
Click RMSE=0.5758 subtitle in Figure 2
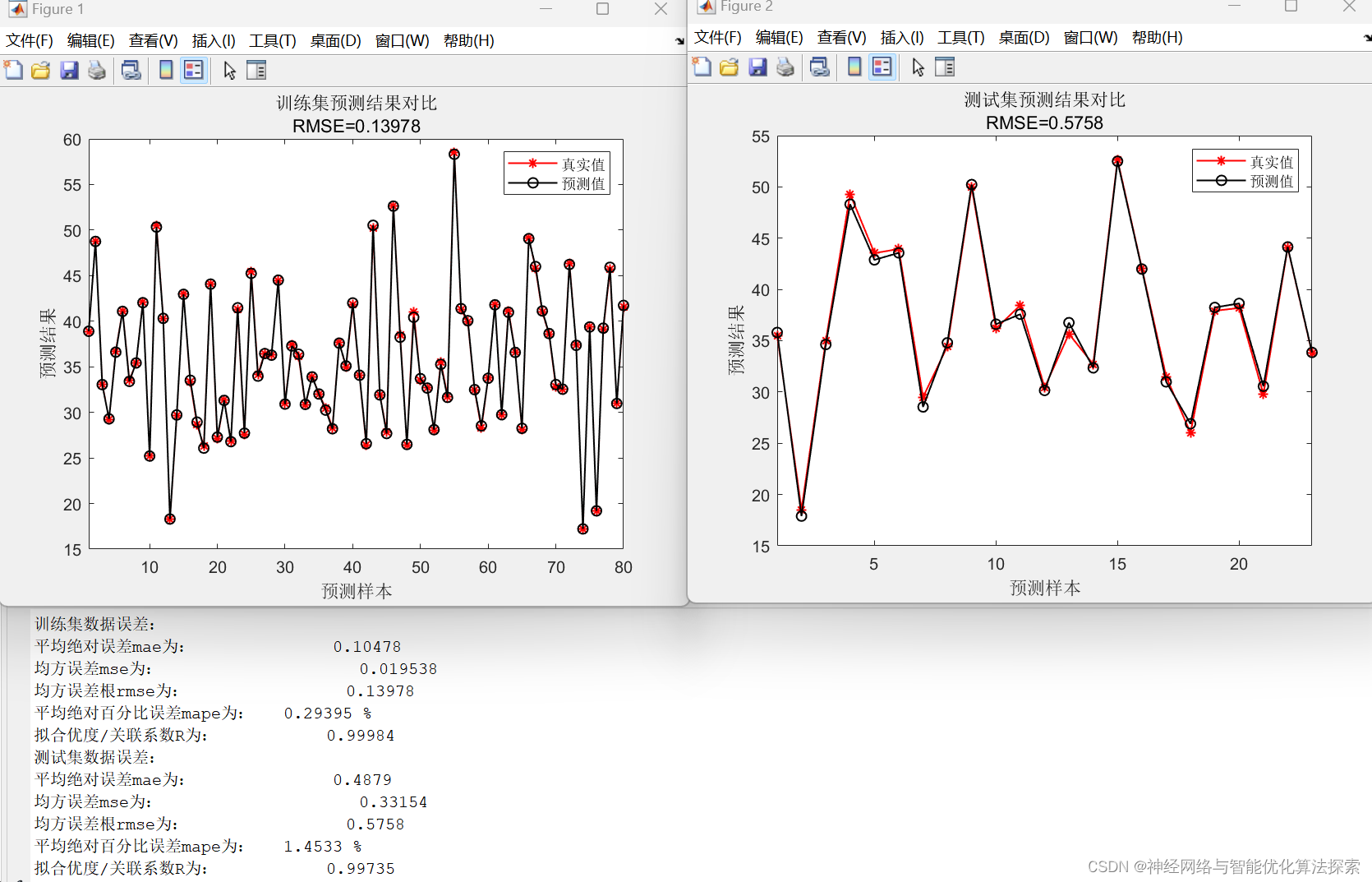coord(1044,122)
